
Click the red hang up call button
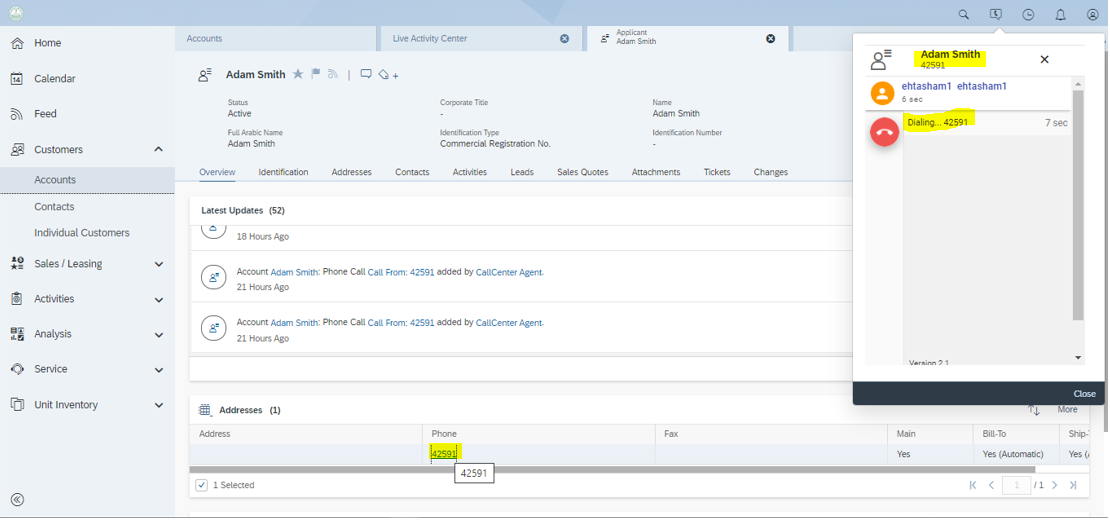[x=884, y=132]
